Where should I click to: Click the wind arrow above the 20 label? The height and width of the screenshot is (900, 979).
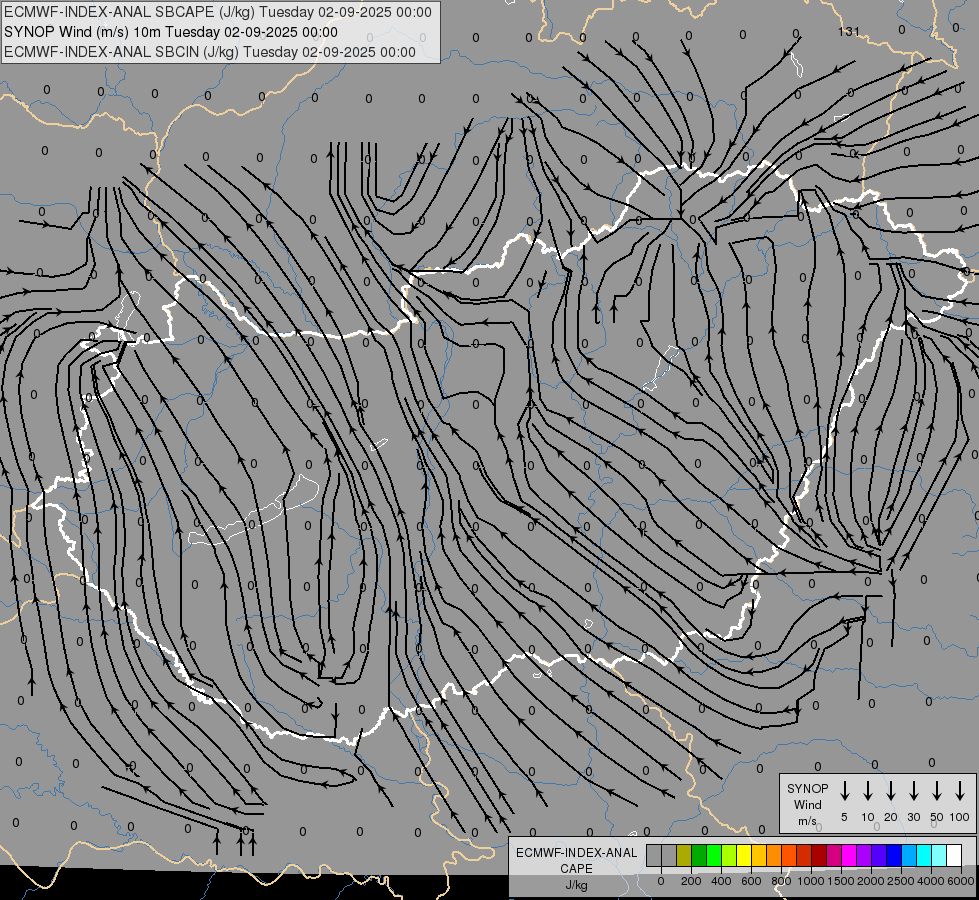[891, 791]
